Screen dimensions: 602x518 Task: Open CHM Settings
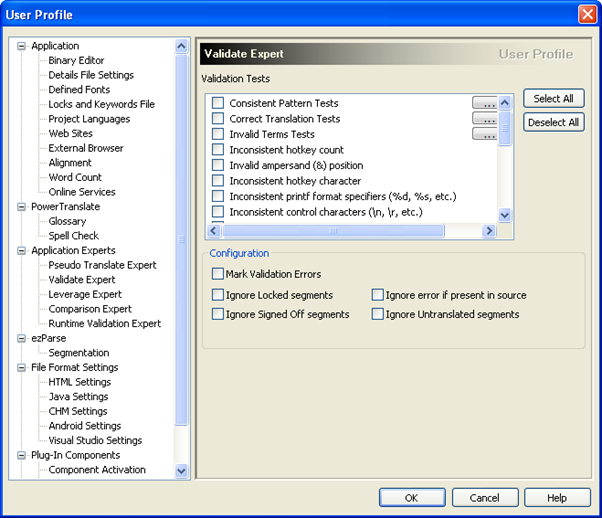pos(78,411)
